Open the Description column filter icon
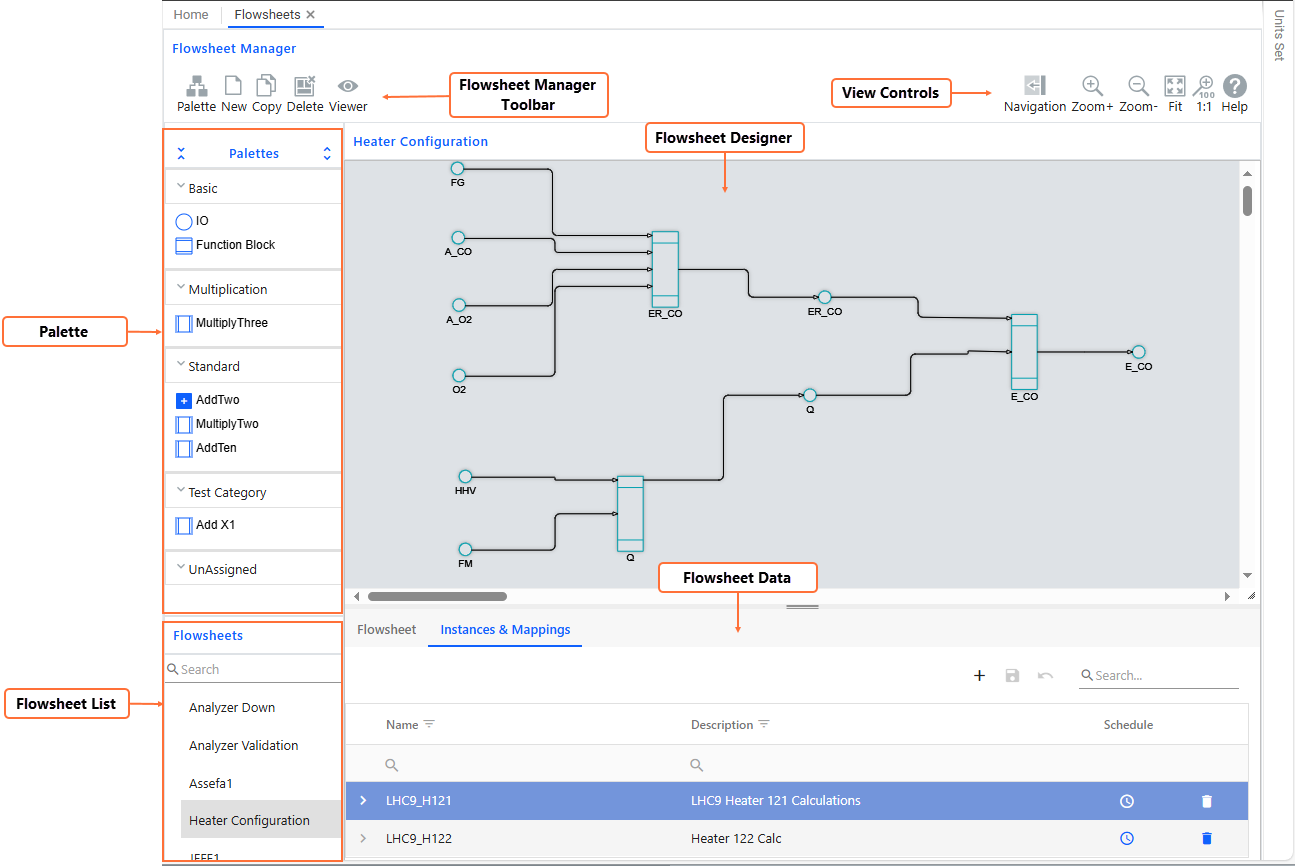The image size is (1295, 866). 764,724
